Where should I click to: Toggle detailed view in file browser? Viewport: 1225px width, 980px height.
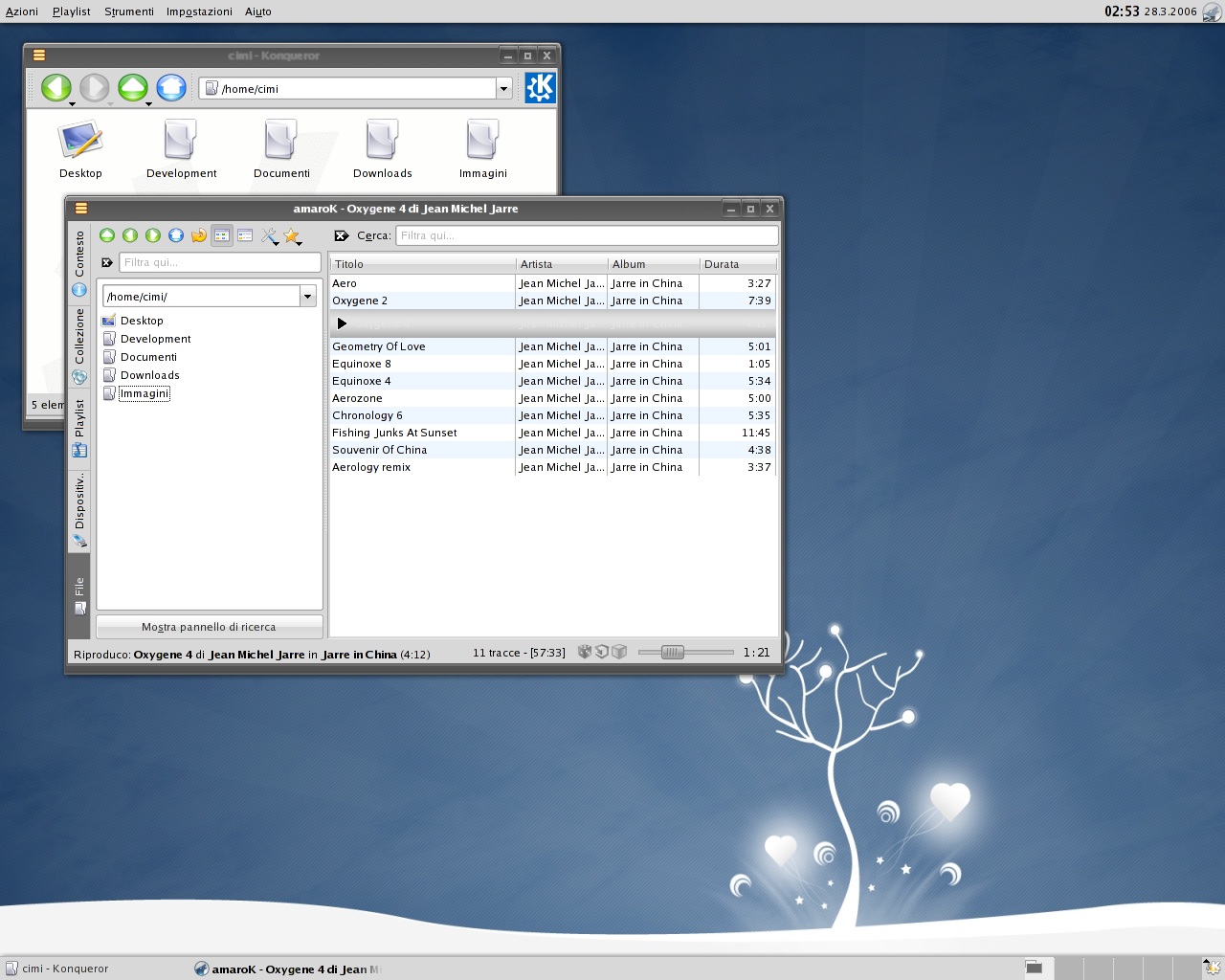[245, 235]
